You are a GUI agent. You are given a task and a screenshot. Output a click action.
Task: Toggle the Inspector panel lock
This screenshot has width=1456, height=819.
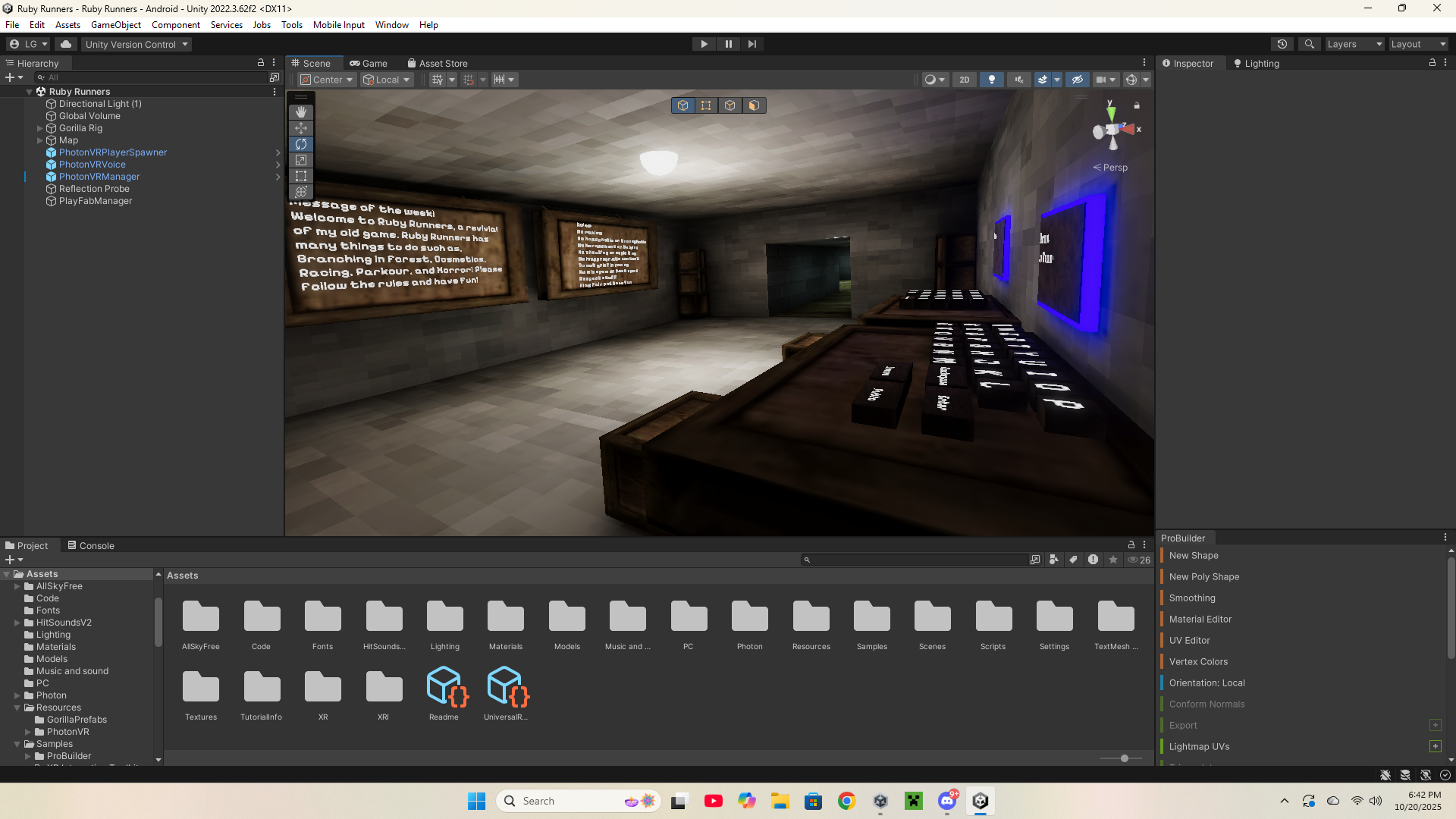(x=1432, y=63)
